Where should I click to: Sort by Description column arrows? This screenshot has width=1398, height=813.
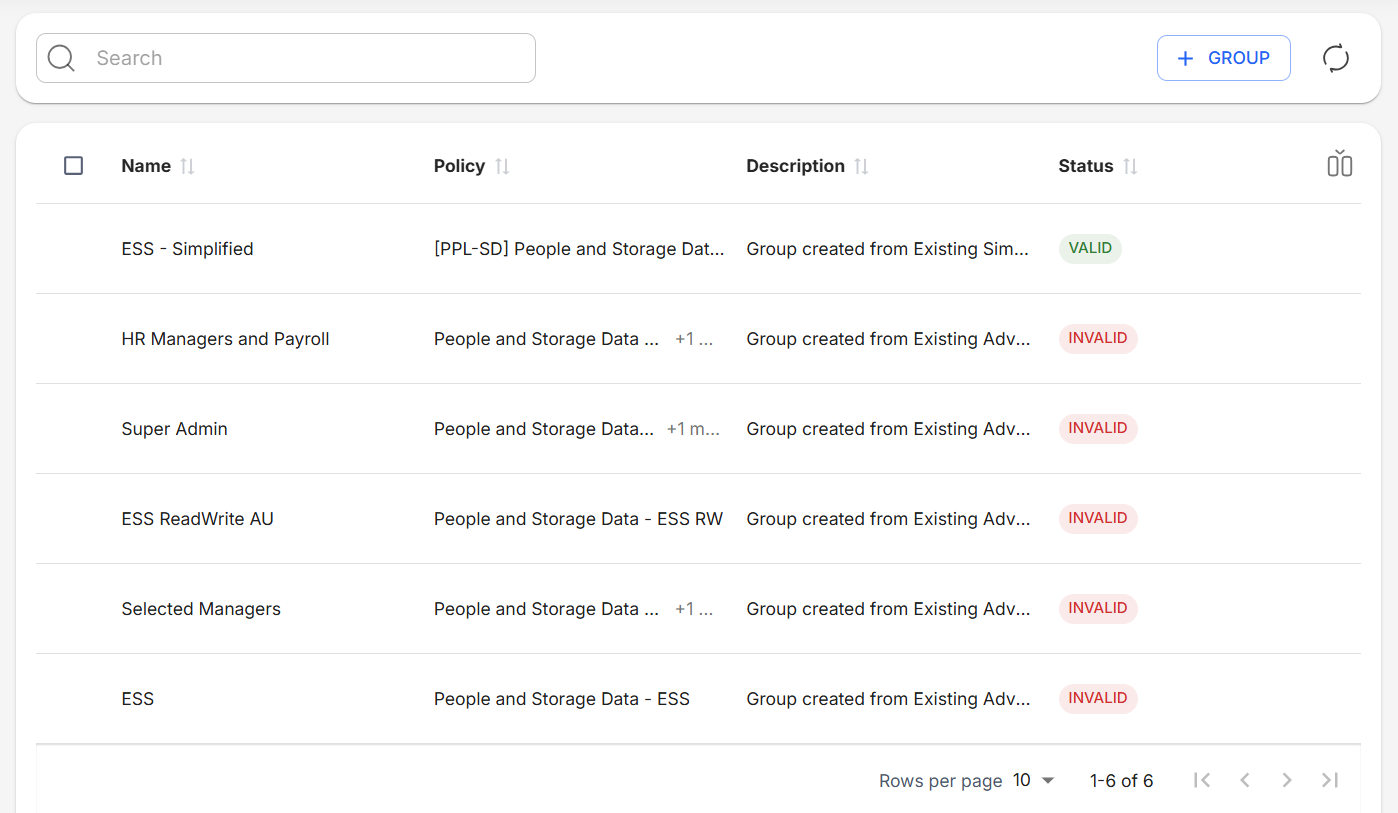pos(861,166)
